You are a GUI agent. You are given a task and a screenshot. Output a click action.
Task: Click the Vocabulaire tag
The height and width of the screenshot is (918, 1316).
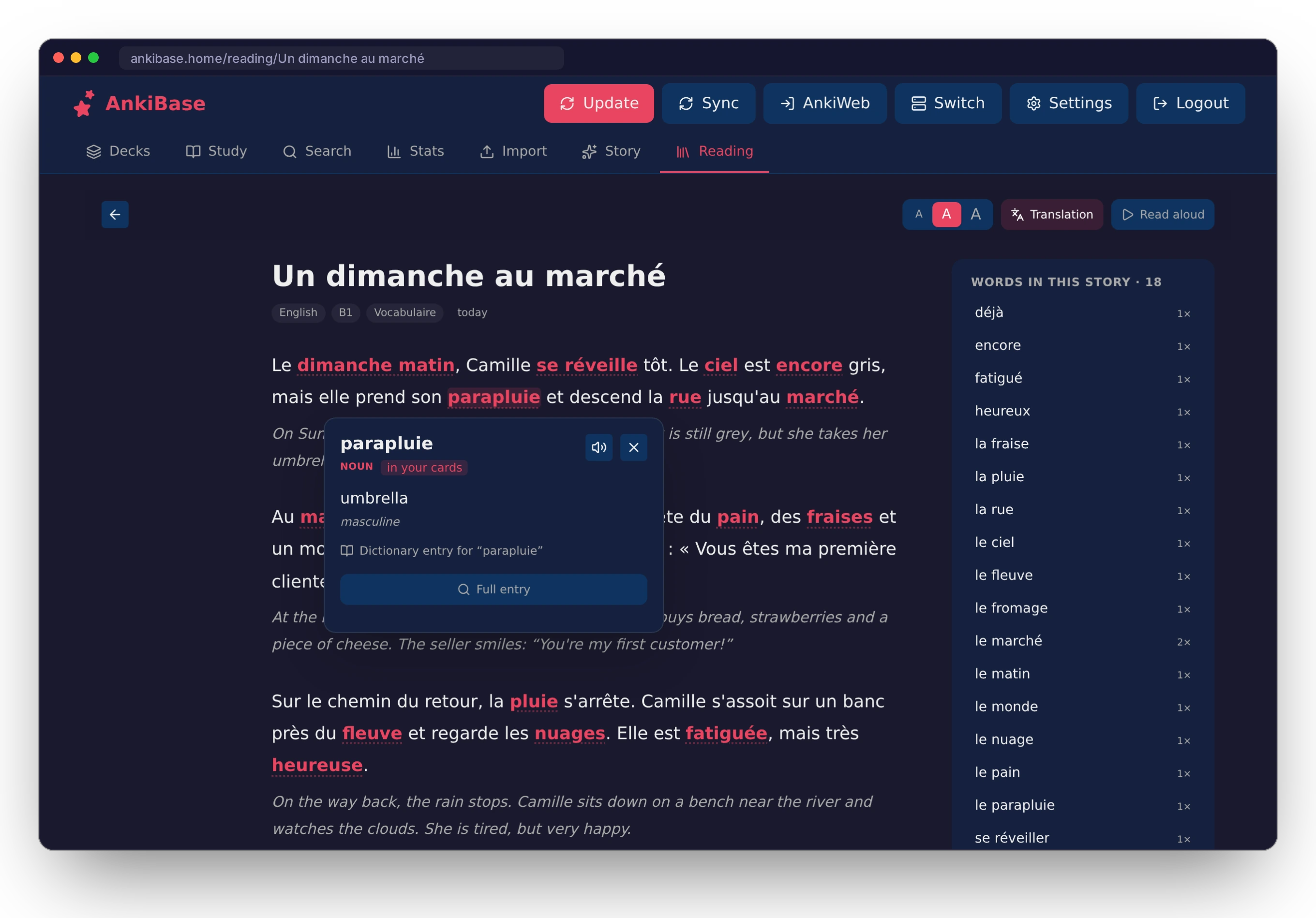click(x=404, y=313)
